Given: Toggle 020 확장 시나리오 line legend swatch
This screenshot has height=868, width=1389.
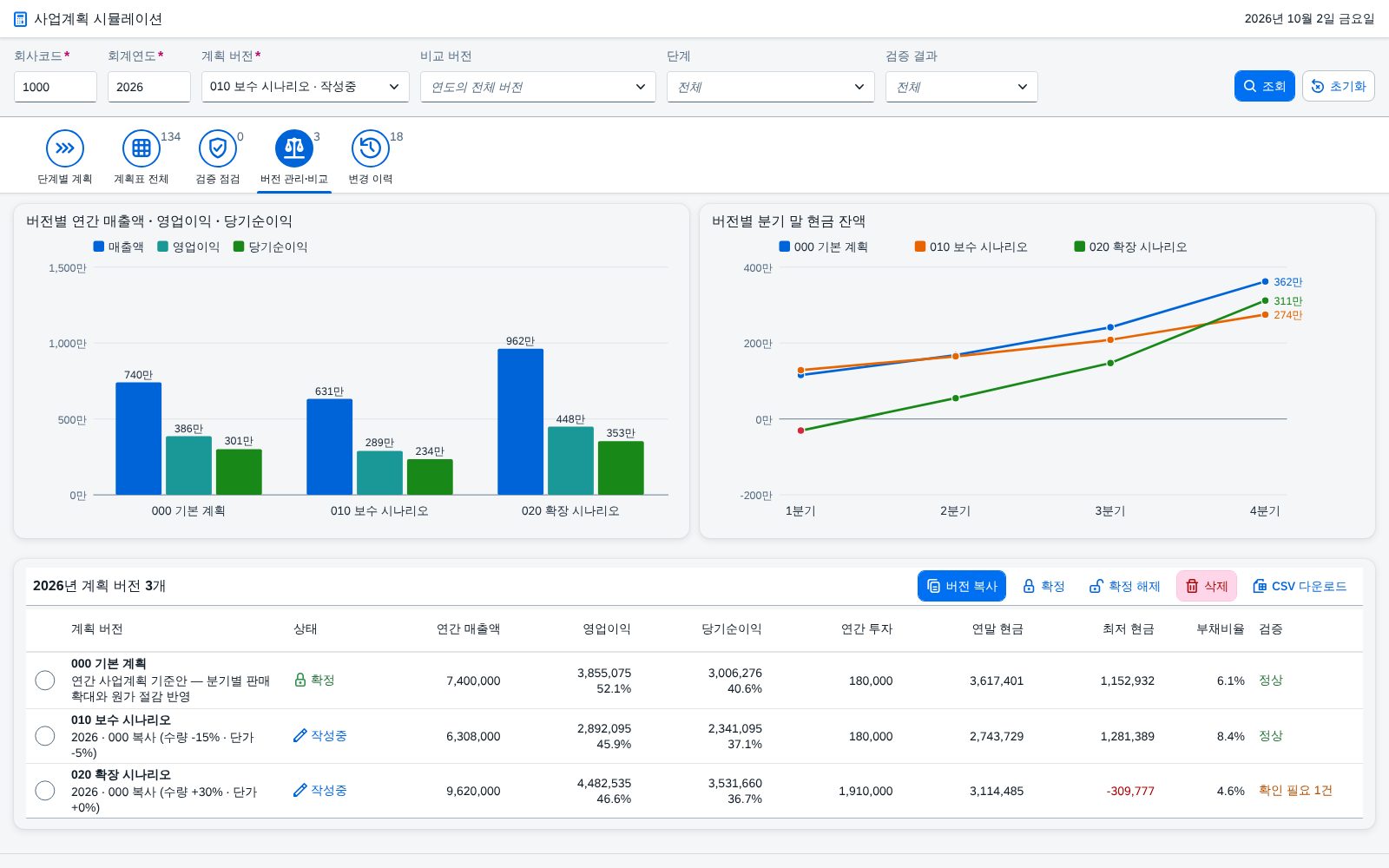Looking at the screenshot, I should tap(1080, 247).
